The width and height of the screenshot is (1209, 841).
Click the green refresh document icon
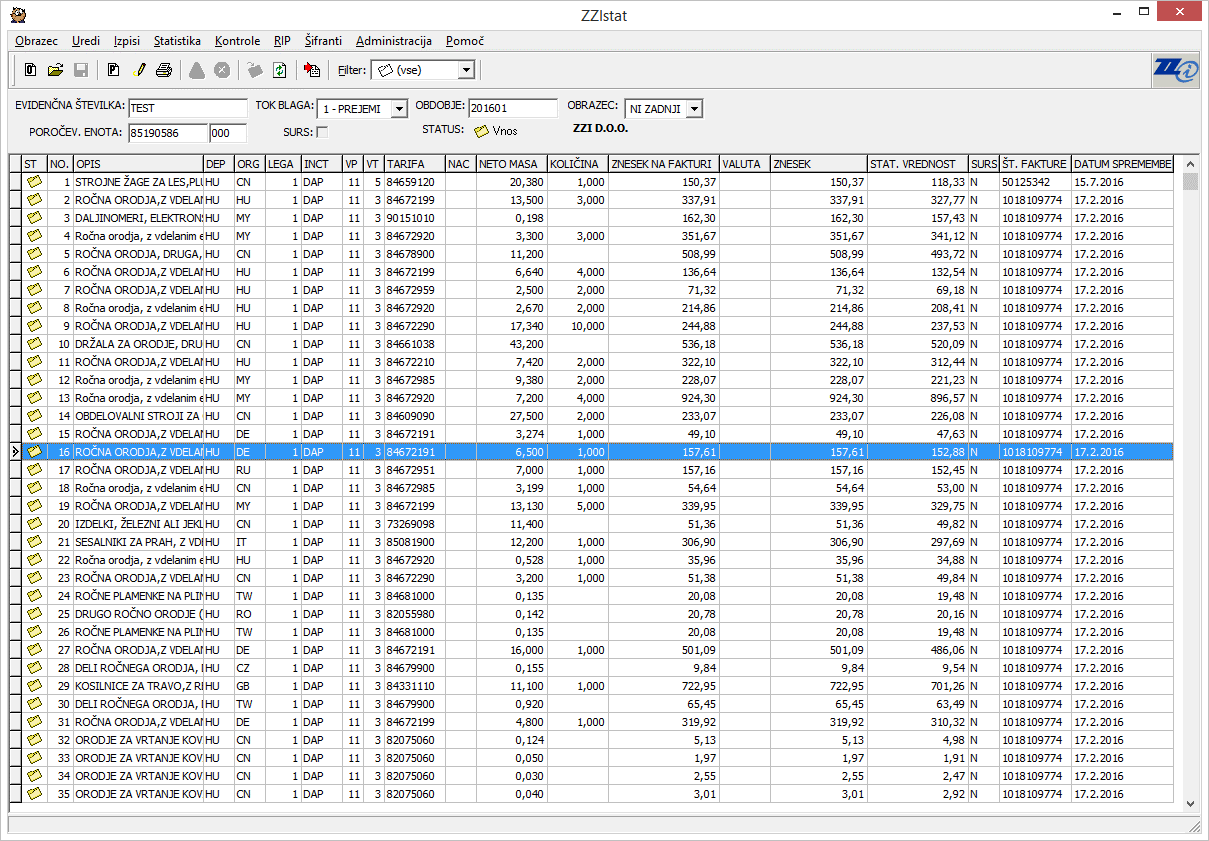point(280,70)
